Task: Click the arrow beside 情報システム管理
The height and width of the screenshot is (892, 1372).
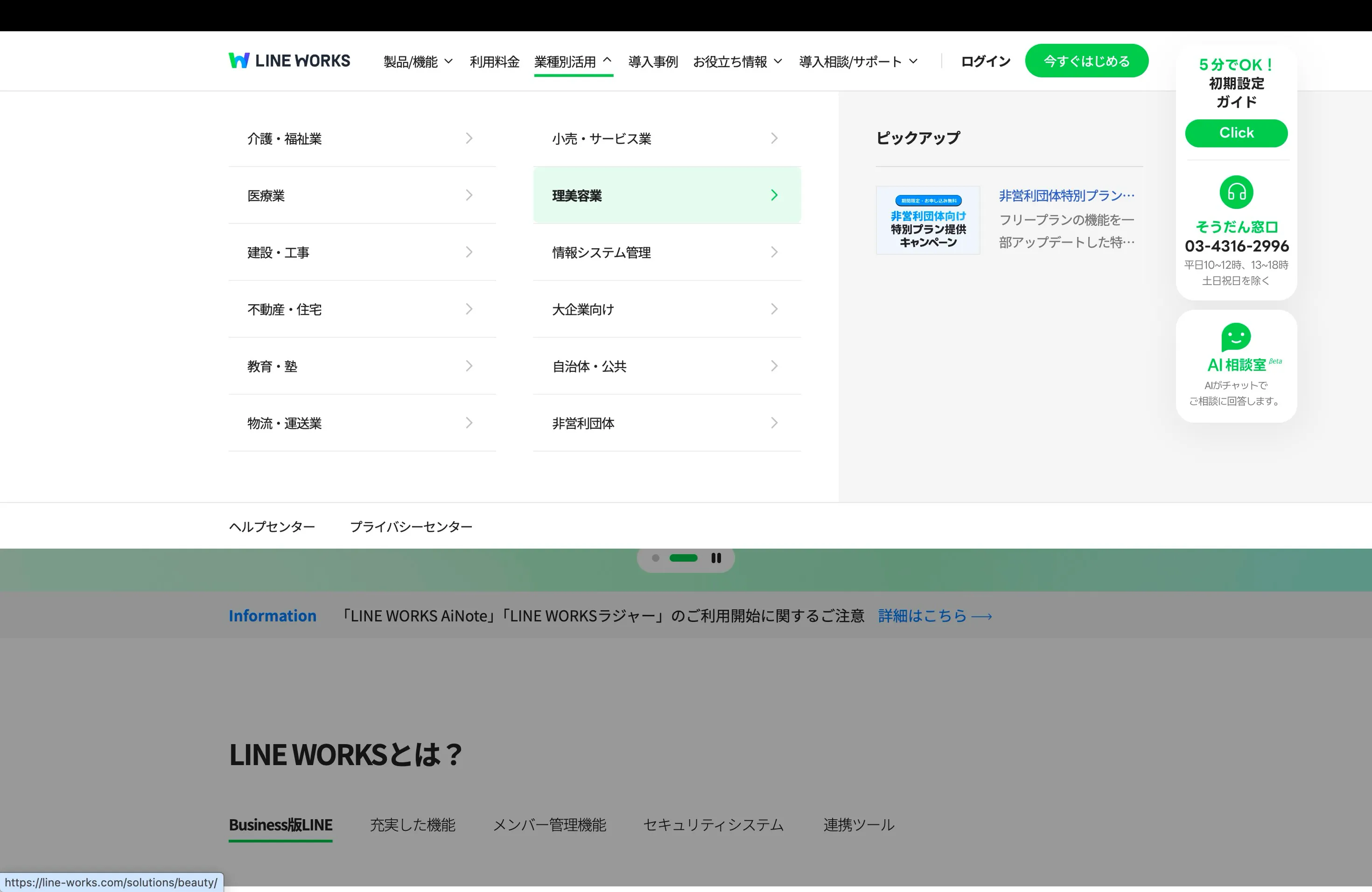Action: click(x=774, y=252)
